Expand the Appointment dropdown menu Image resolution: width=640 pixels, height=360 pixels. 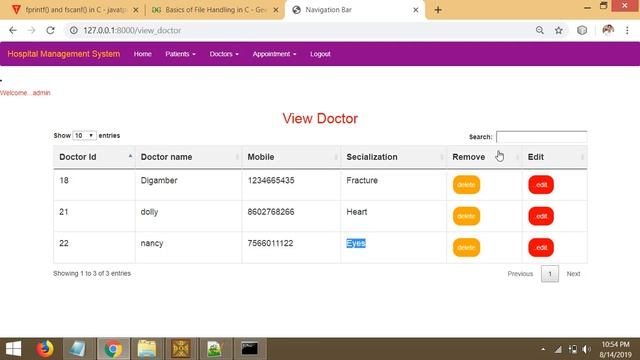[274, 54]
